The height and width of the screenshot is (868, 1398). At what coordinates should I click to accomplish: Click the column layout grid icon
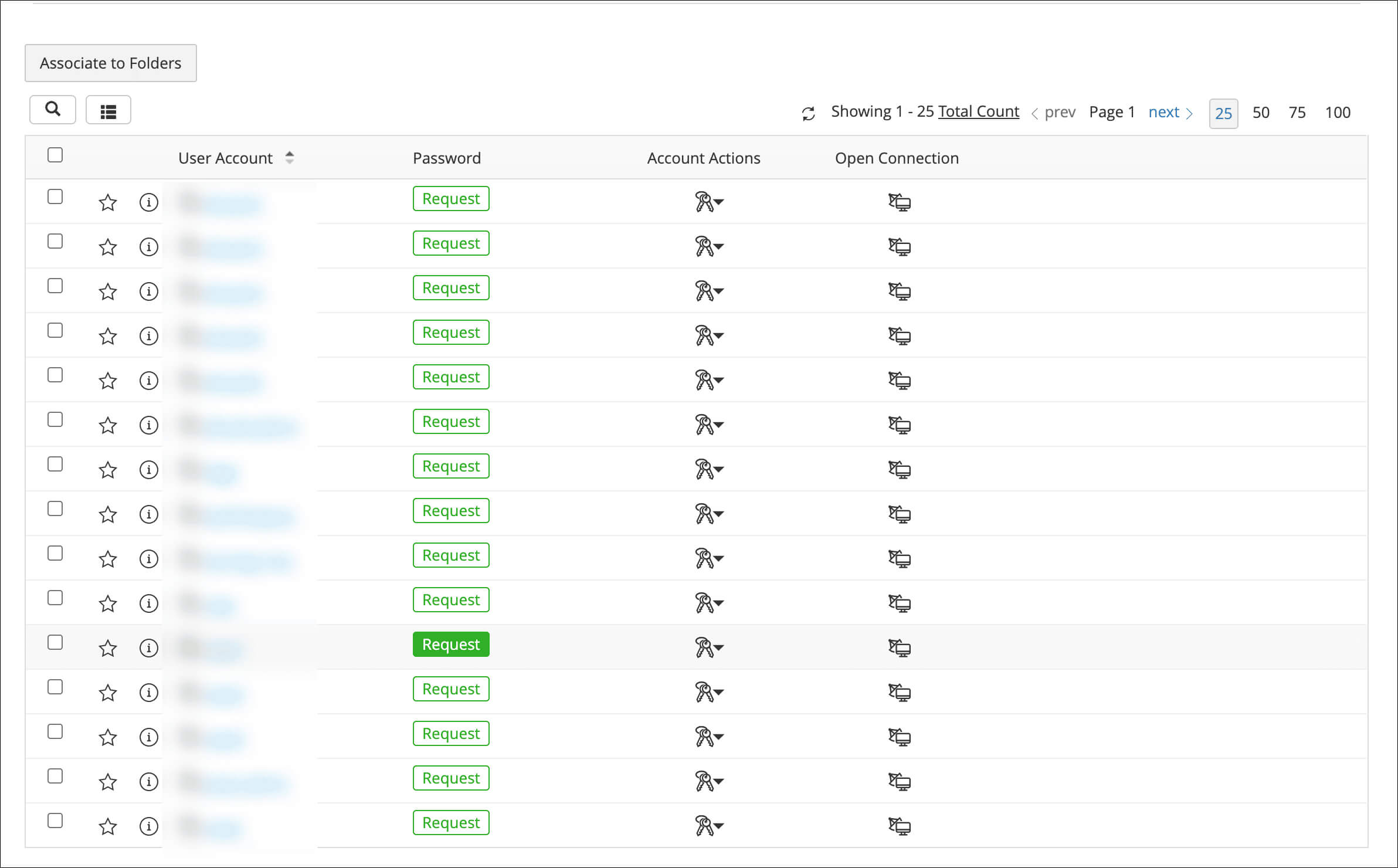tap(109, 111)
